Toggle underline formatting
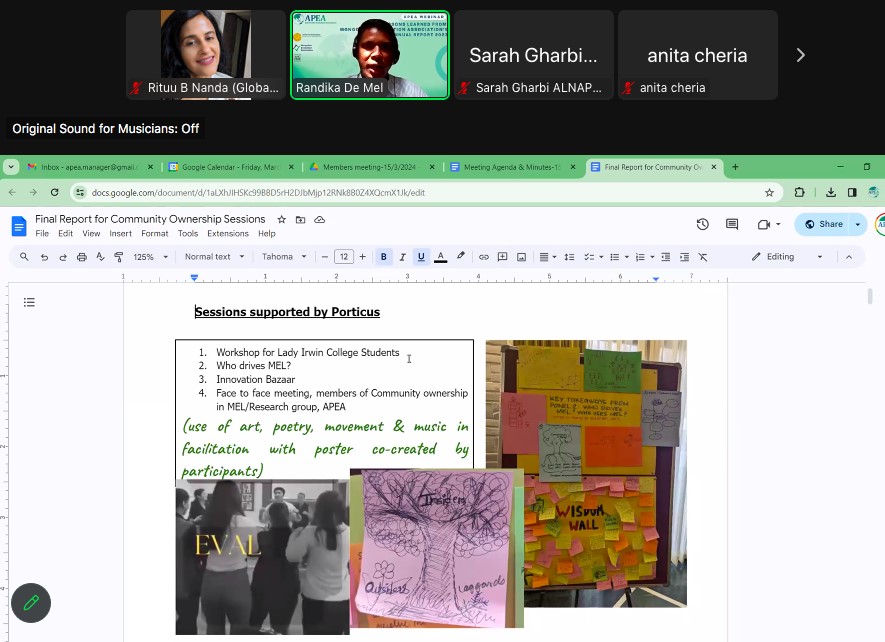Screen dimensions: 885x642 click(421, 257)
